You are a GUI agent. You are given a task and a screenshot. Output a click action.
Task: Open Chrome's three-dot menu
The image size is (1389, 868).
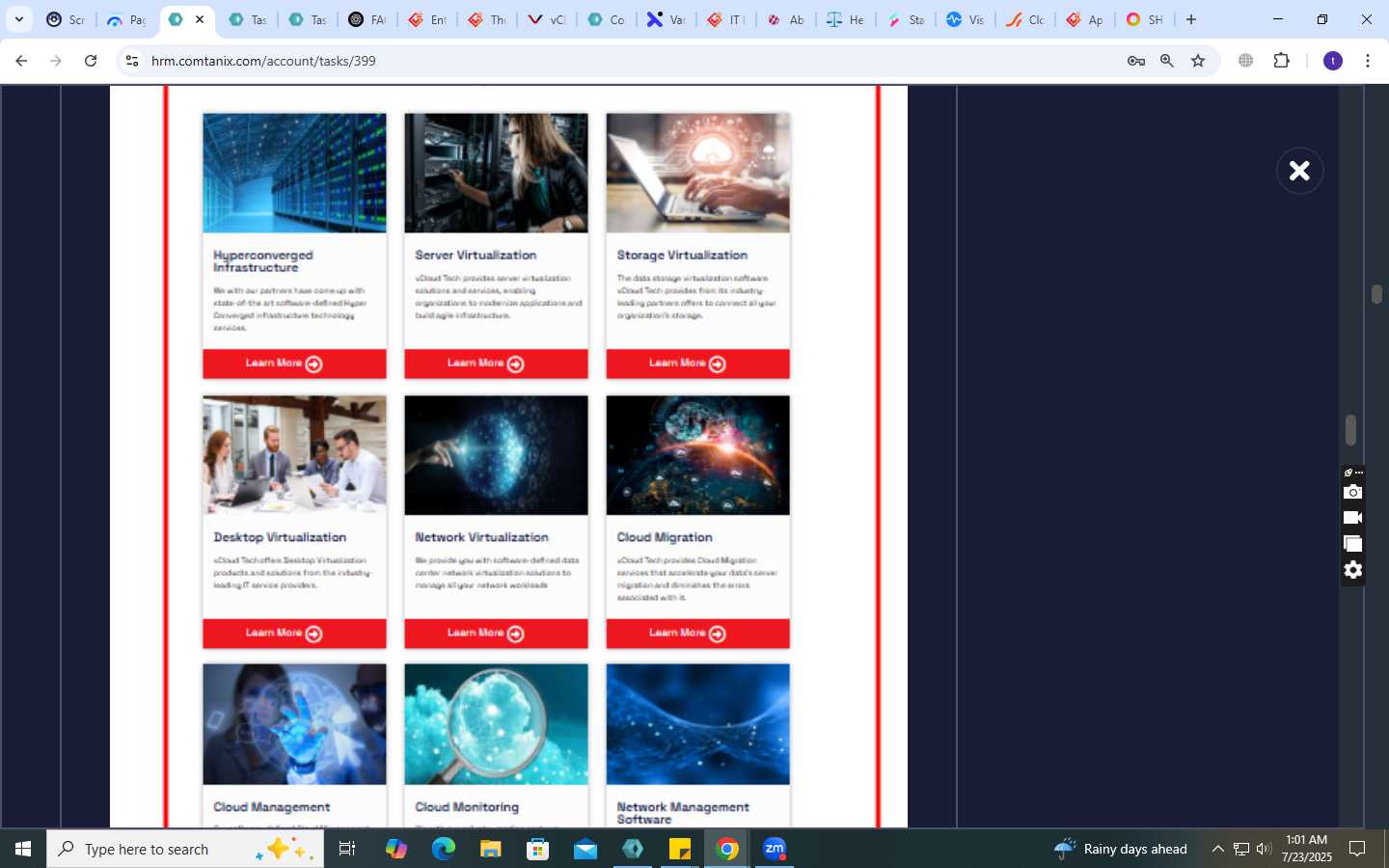tap(1368, 61)
